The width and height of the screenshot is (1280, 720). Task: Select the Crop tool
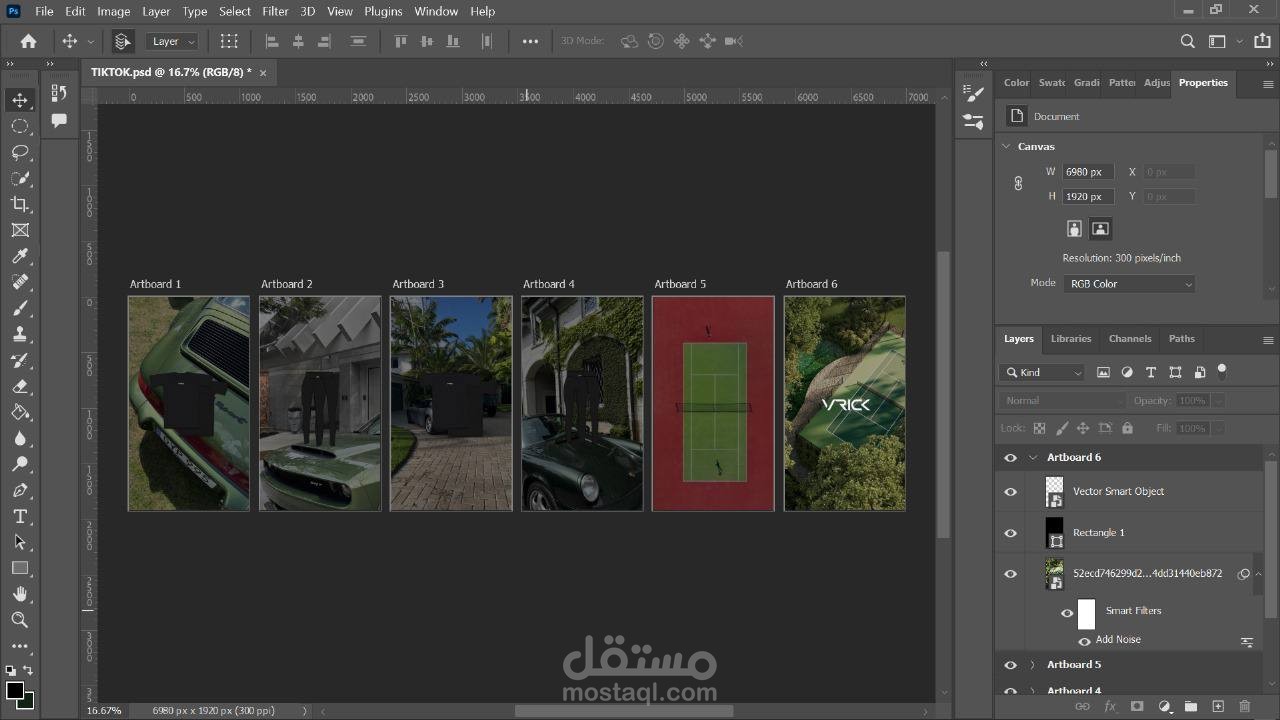pyautogui.click(x=19, y=204)
